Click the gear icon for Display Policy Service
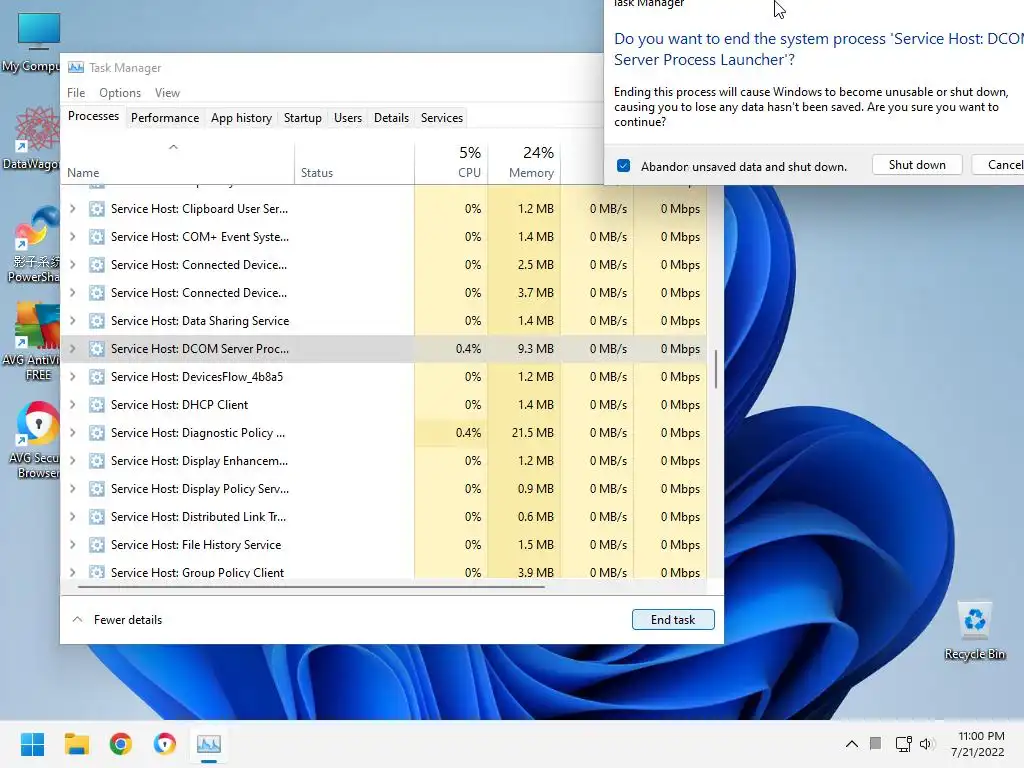The width and height of the screenshot is (1024, 768). tap(97, 489)
